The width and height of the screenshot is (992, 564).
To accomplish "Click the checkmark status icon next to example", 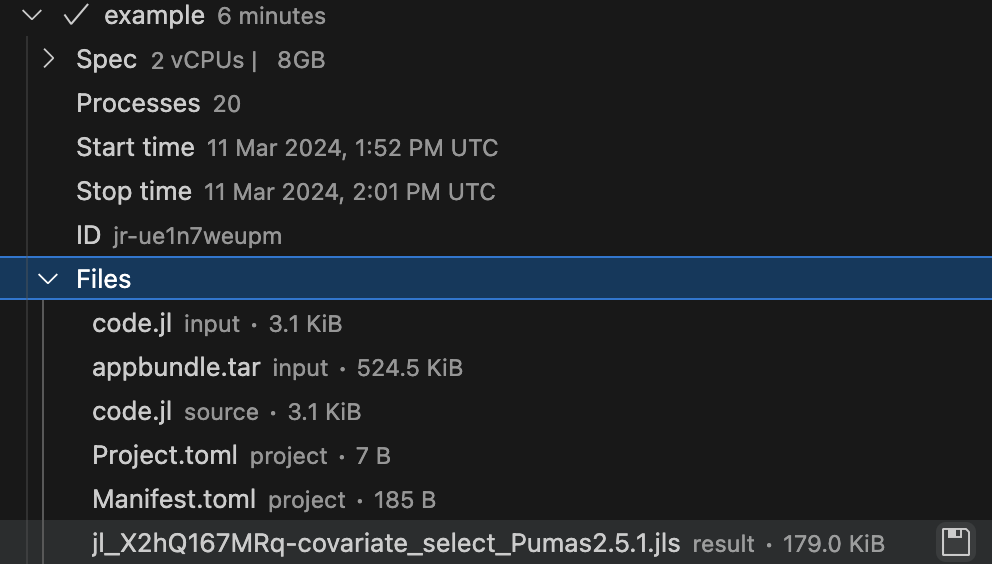I will click(x=76, y=16).
